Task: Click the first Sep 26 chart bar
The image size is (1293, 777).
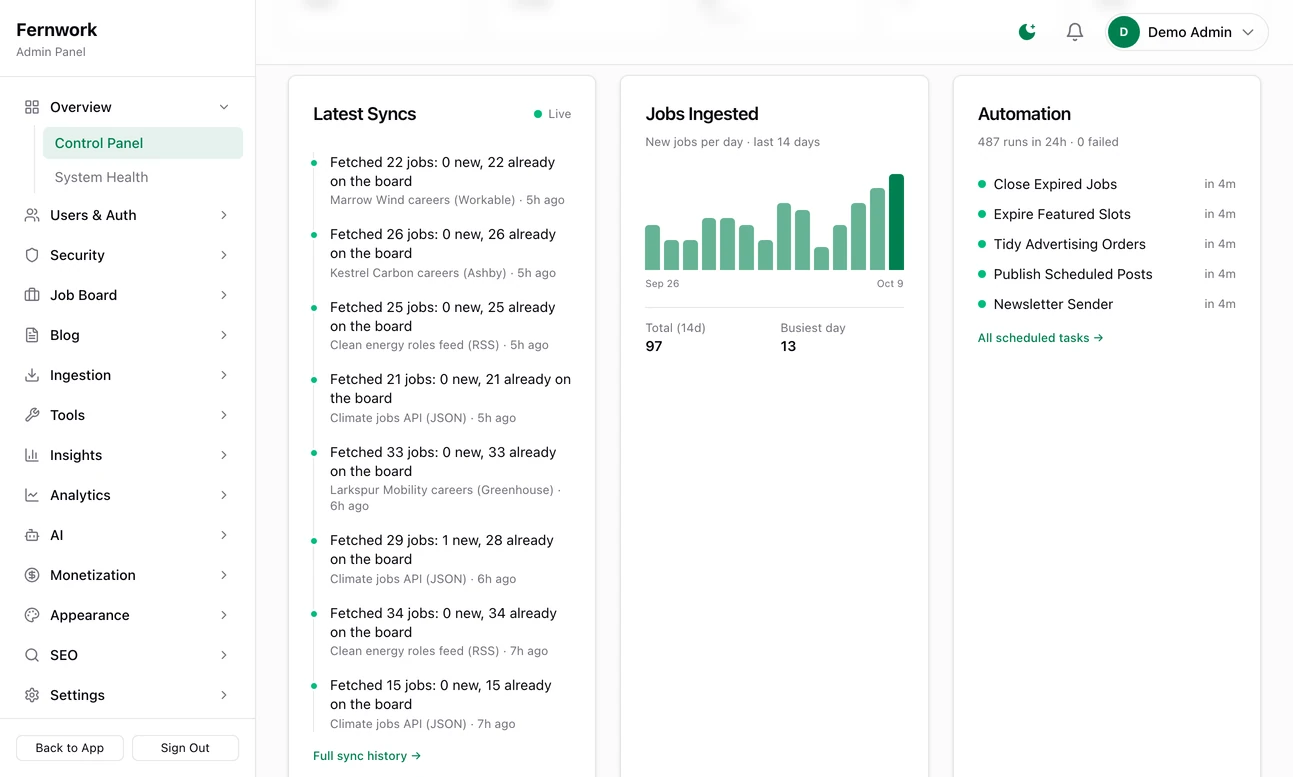Action: tap(652, 247)
